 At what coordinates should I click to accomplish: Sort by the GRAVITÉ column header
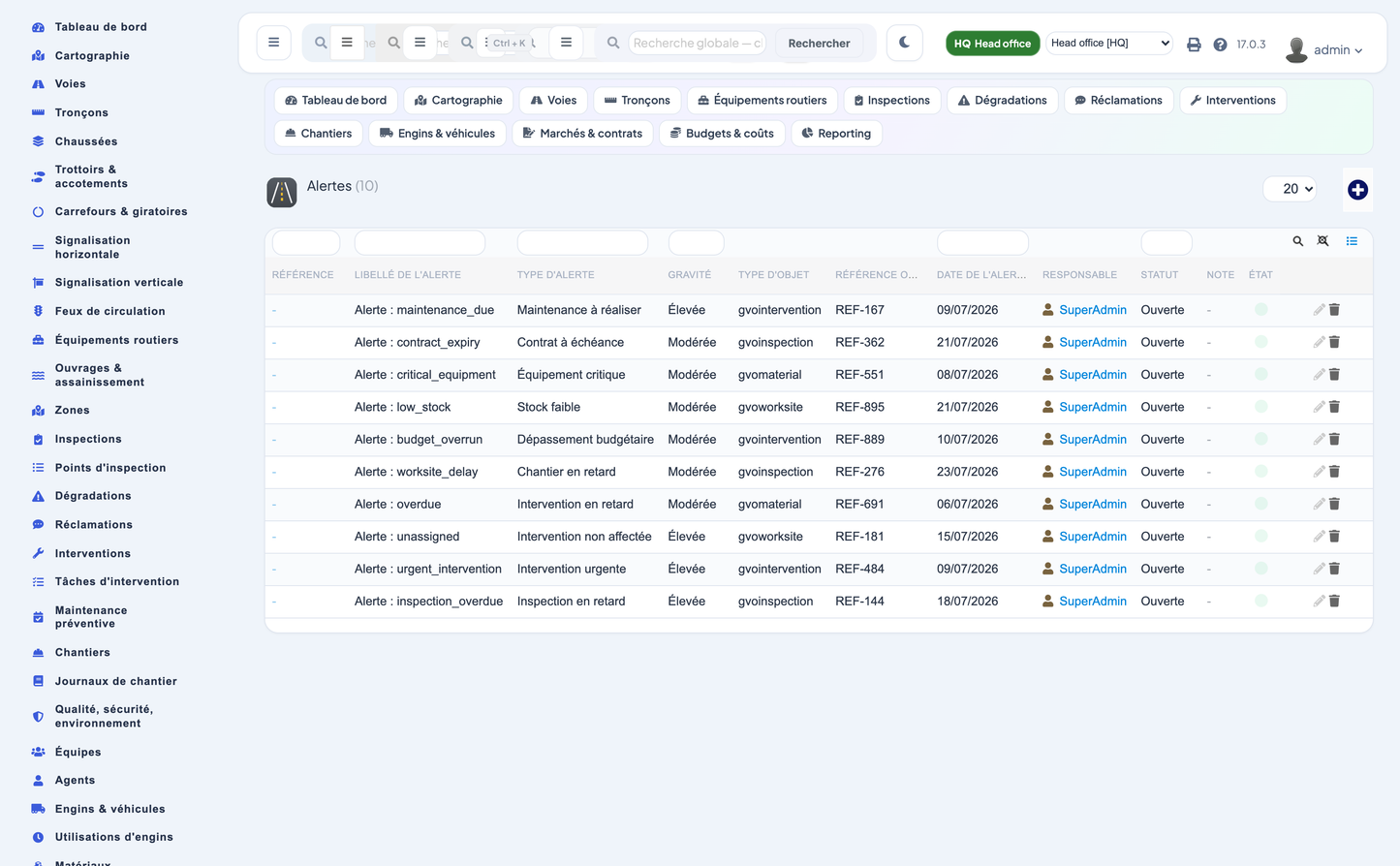pyautogui.click(x=689, y=275)
